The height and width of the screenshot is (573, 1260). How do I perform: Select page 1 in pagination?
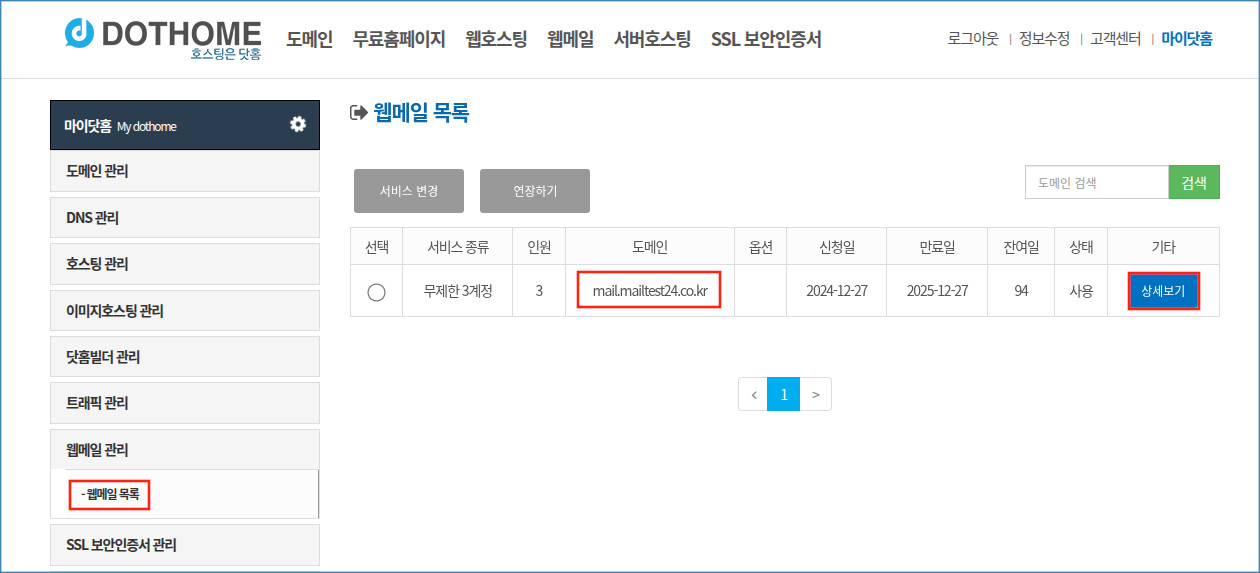784,394
